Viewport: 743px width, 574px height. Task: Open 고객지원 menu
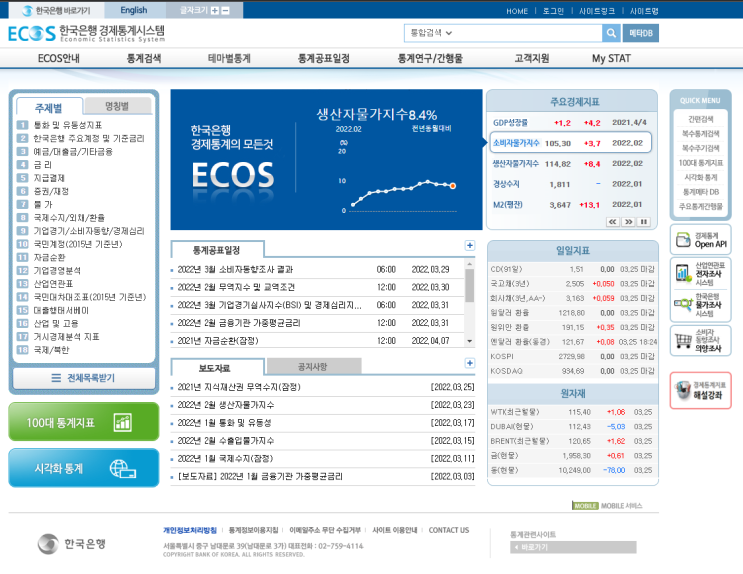(532, 58)
